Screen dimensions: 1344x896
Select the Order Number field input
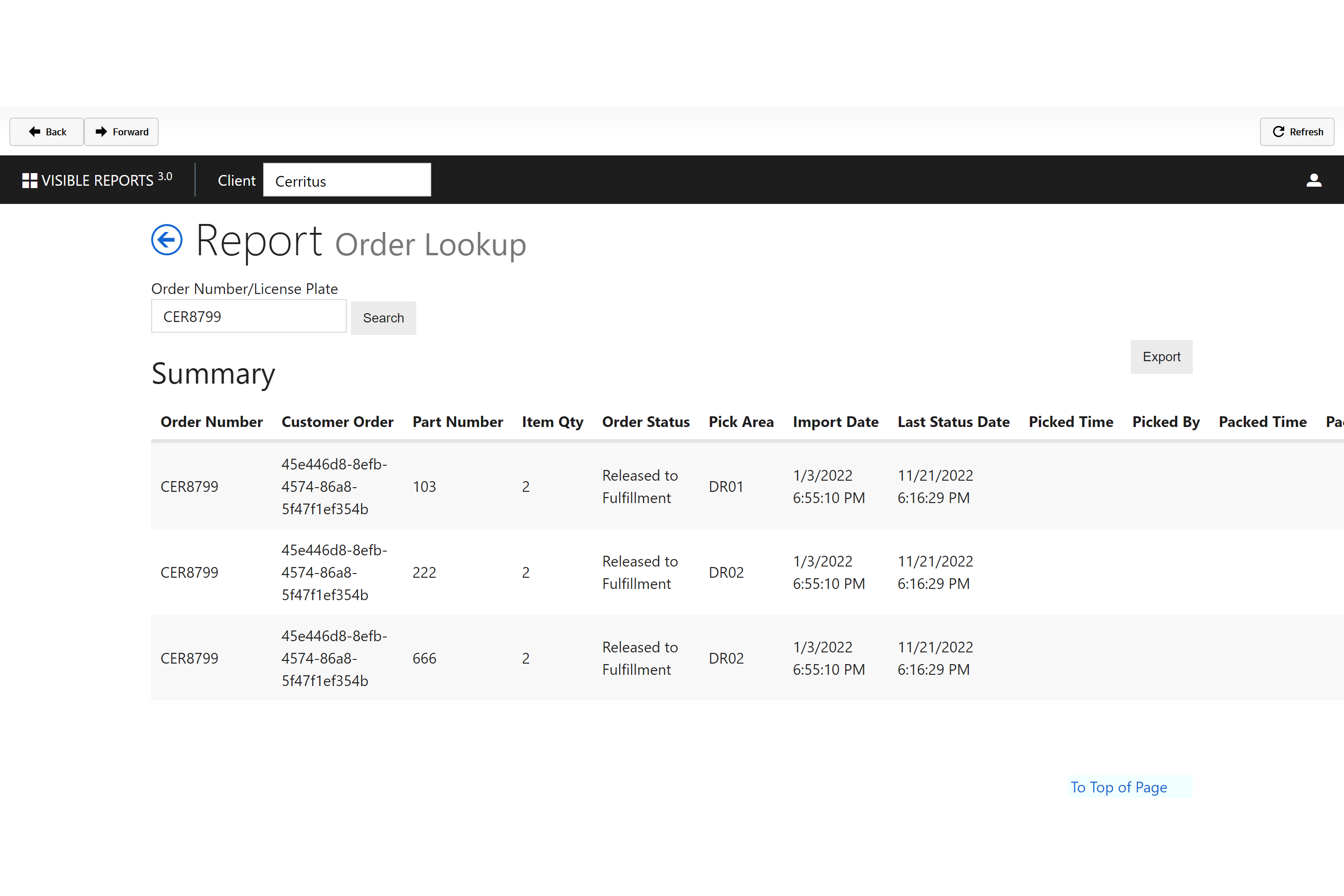[x=247, y=317]
